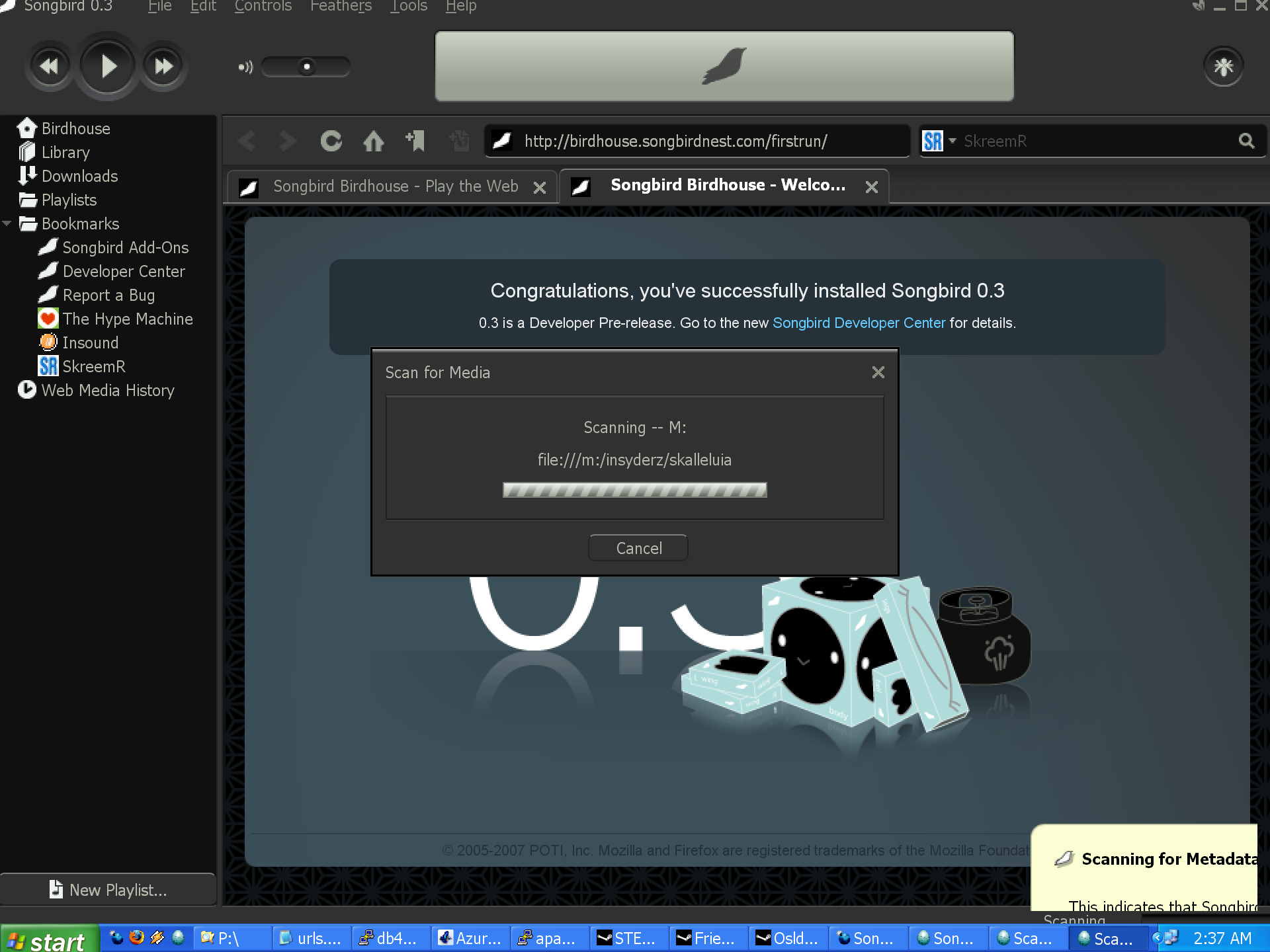The width and height of the screenshot is (1270, 952).
Task: Click the New Playlist... button
Action: (108, 890)
